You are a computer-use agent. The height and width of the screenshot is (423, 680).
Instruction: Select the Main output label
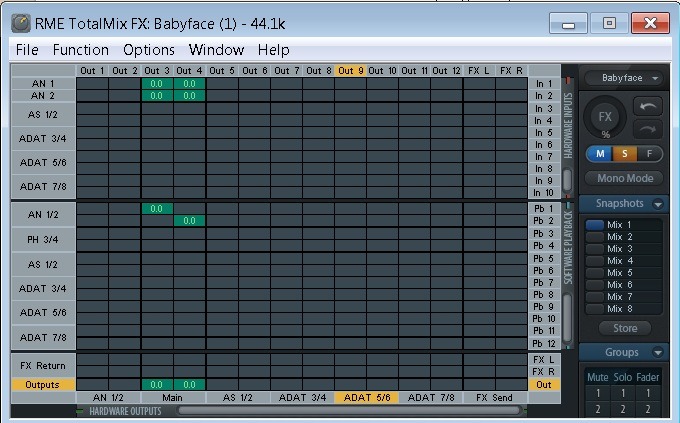[173, 397]
